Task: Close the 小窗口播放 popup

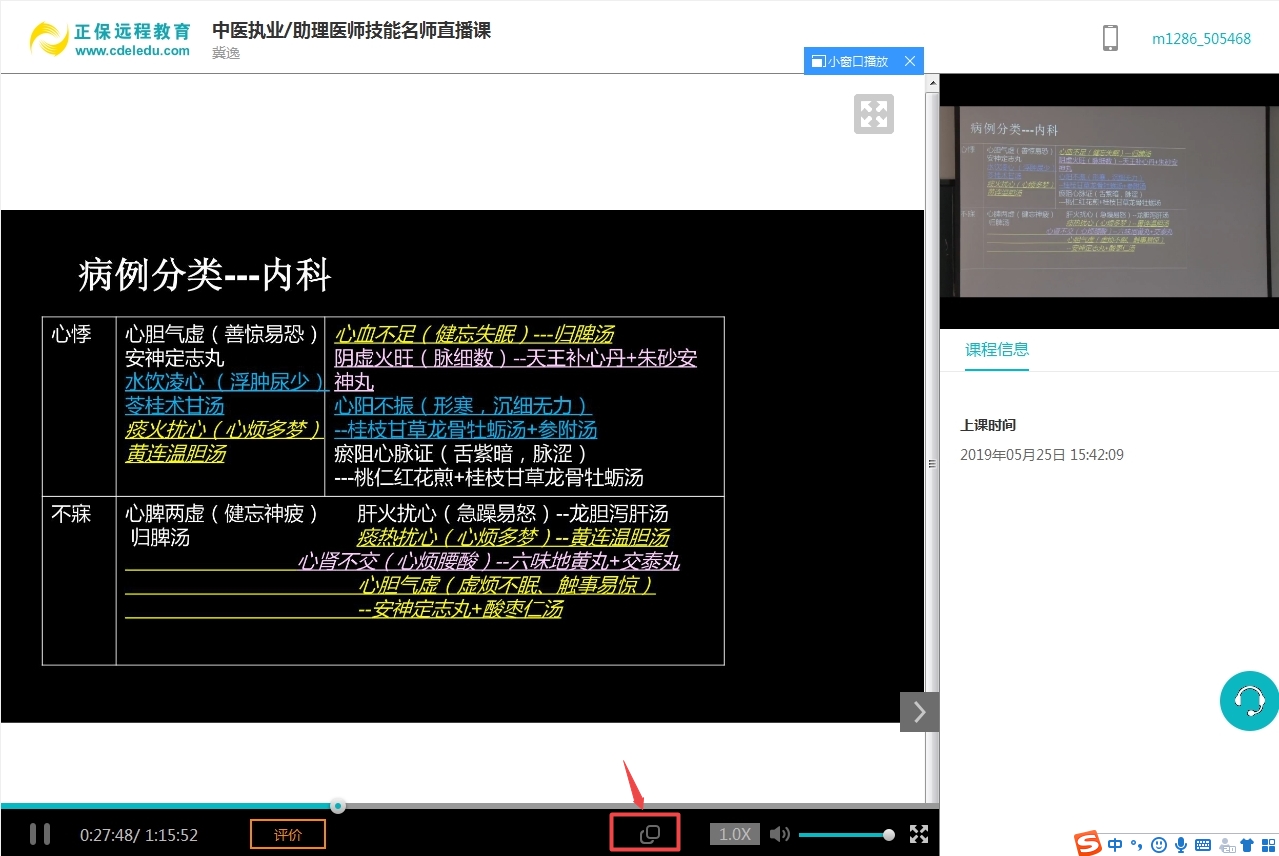Action: (x=909, y=61)
